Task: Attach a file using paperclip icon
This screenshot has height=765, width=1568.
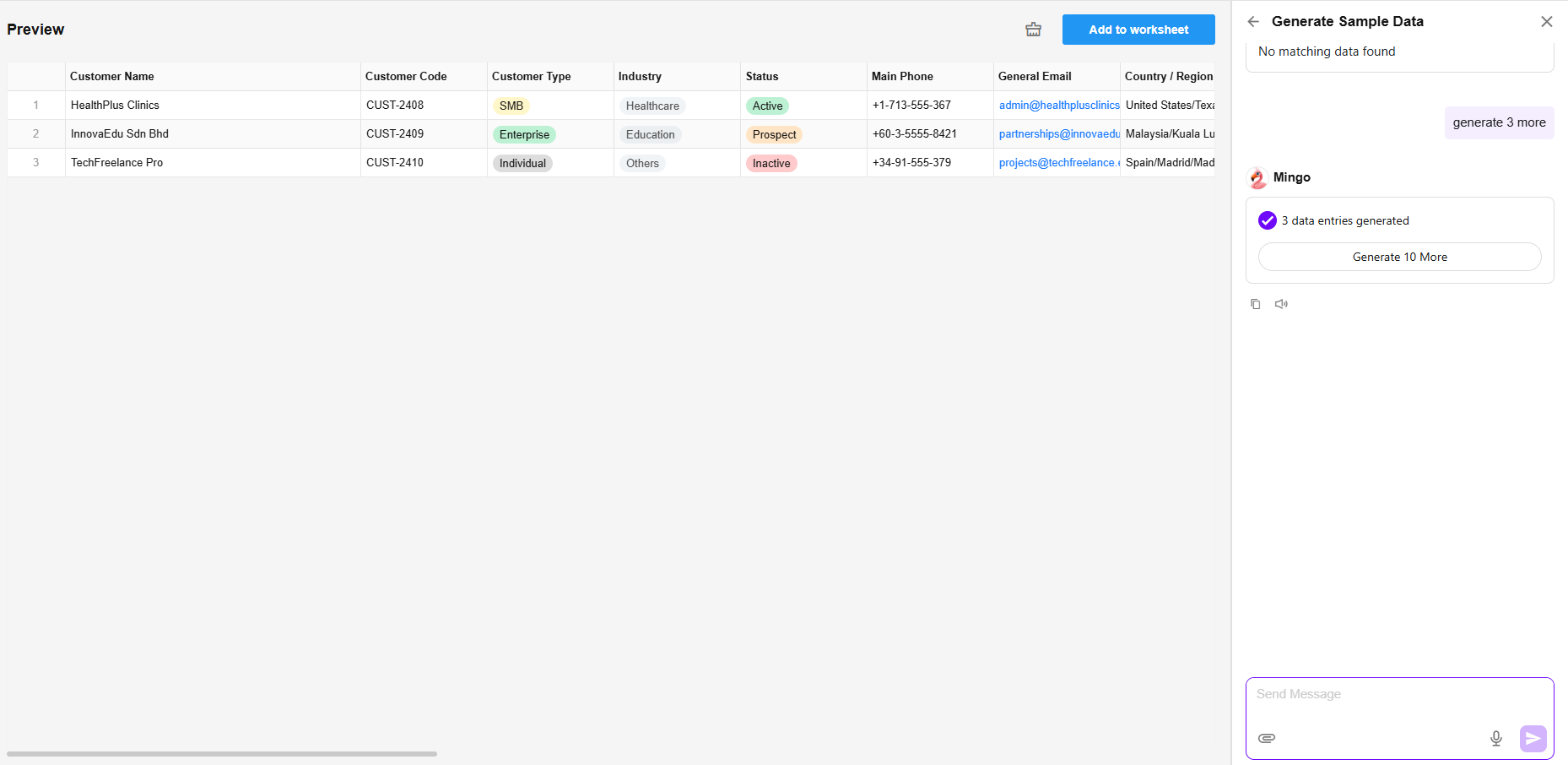Action: point(1267,738)
